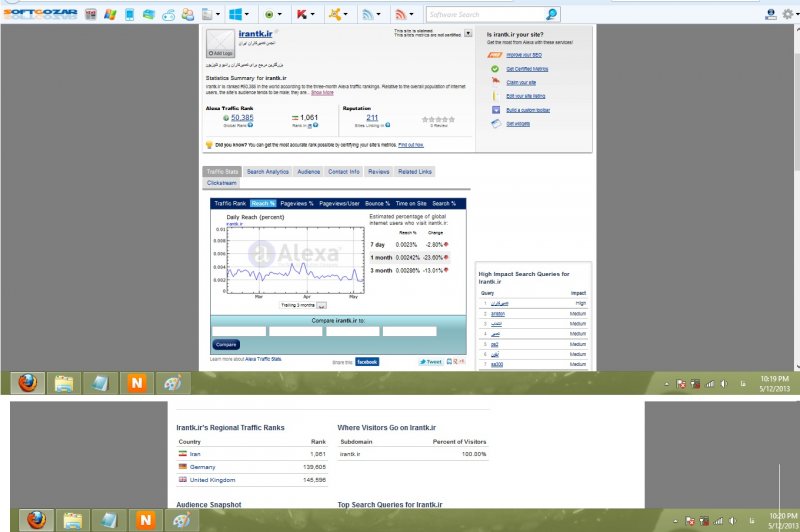Click the Softgozar toolbar logo
The height and width of the screenshot is (532, 800).
(40, 14)
